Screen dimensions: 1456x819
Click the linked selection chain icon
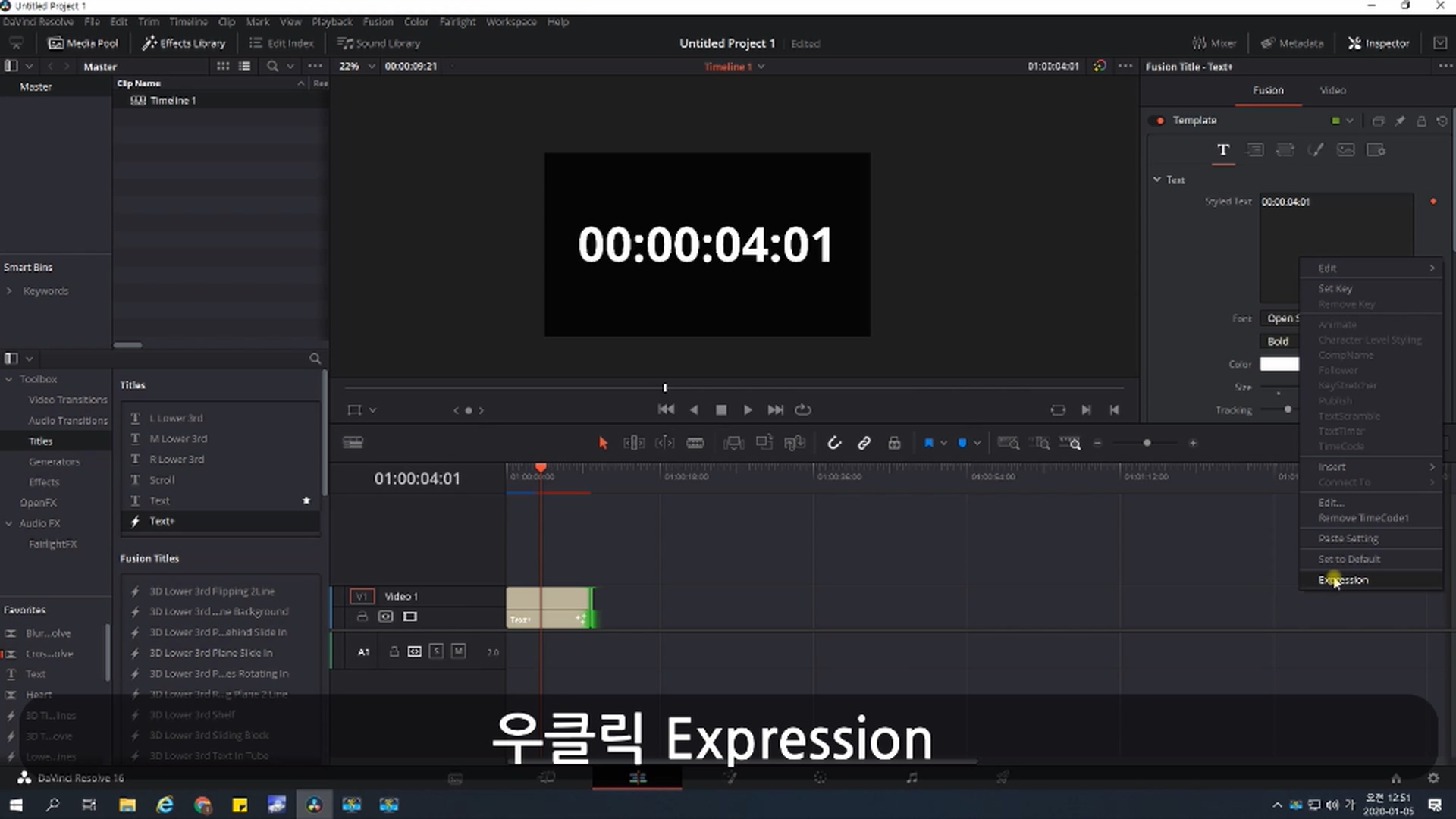tap(864, 443)
